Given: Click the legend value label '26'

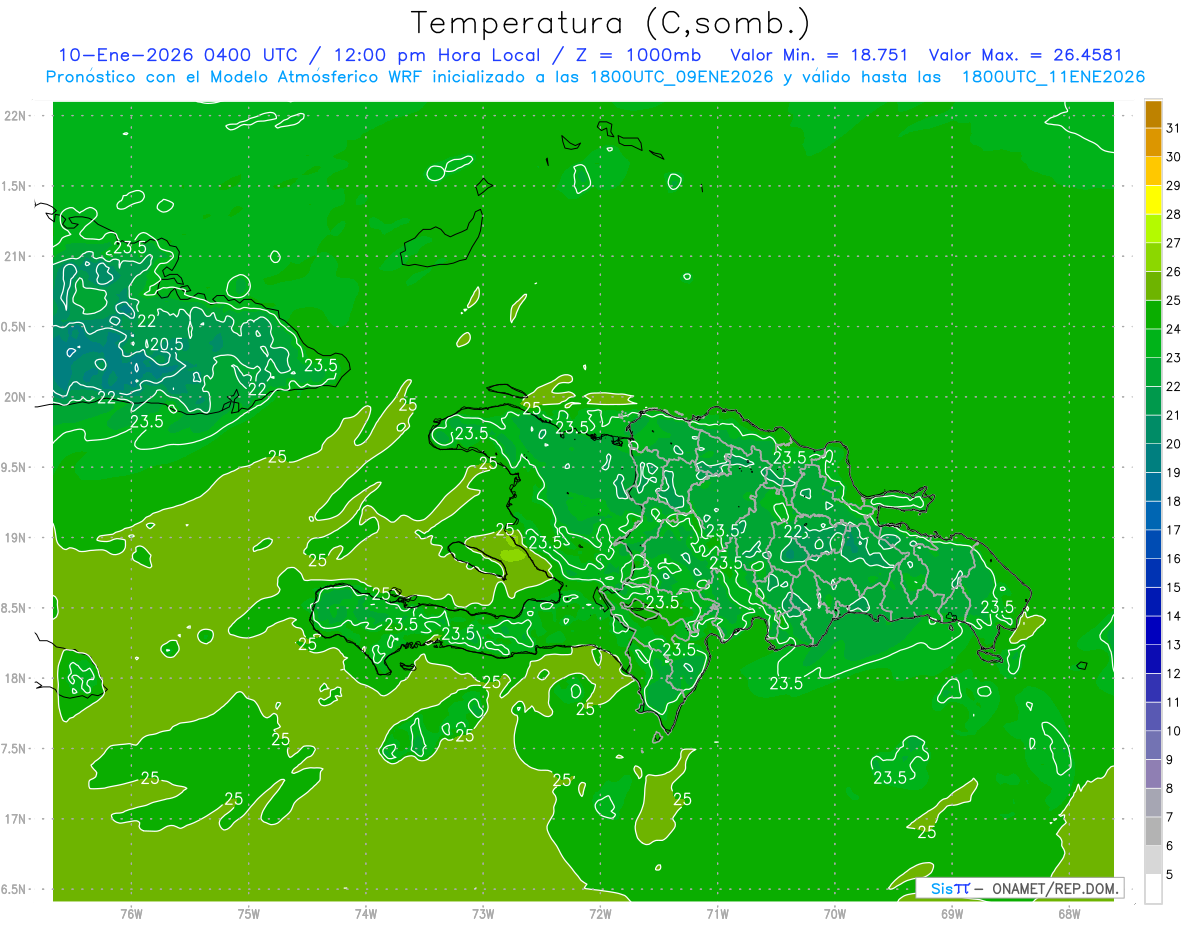Looking at the screenshot, I should click(1174, 272).
